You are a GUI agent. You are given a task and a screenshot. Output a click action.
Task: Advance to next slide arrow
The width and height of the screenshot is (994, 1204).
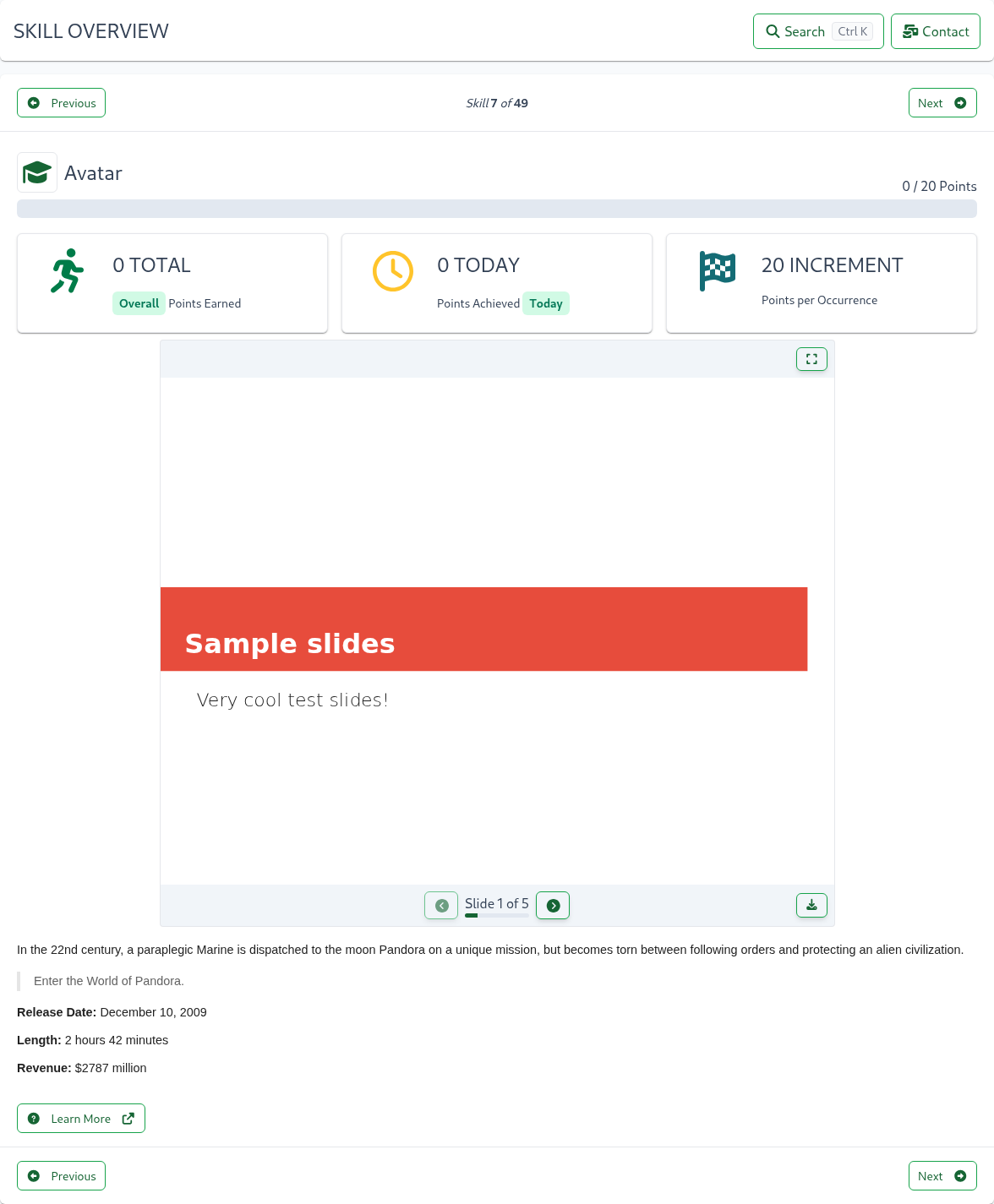[553, 906]
